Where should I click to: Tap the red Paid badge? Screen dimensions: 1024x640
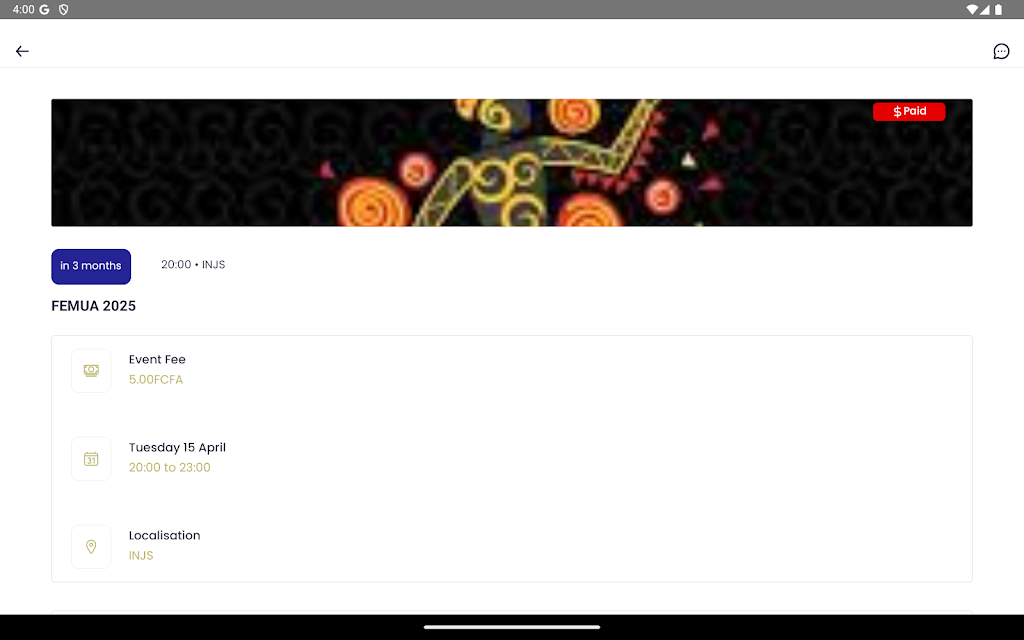click(x=909, y=112)
